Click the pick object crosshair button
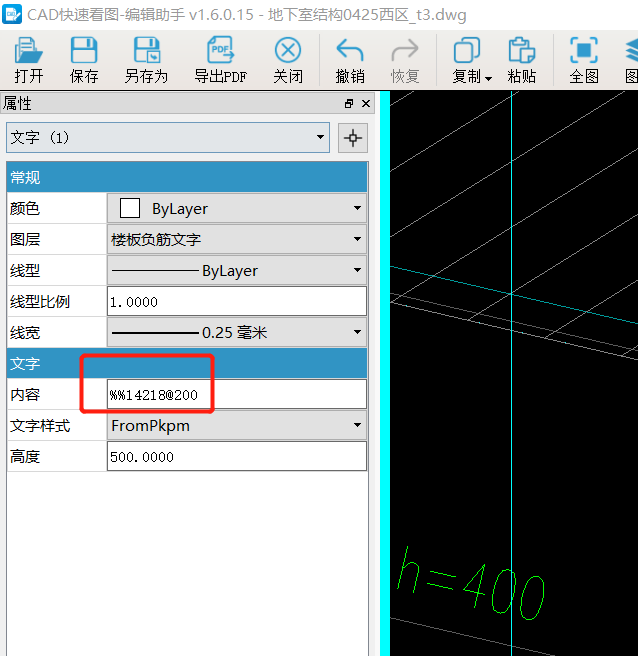The width and height of the screenshot is (638, 656). coord(352,138)
